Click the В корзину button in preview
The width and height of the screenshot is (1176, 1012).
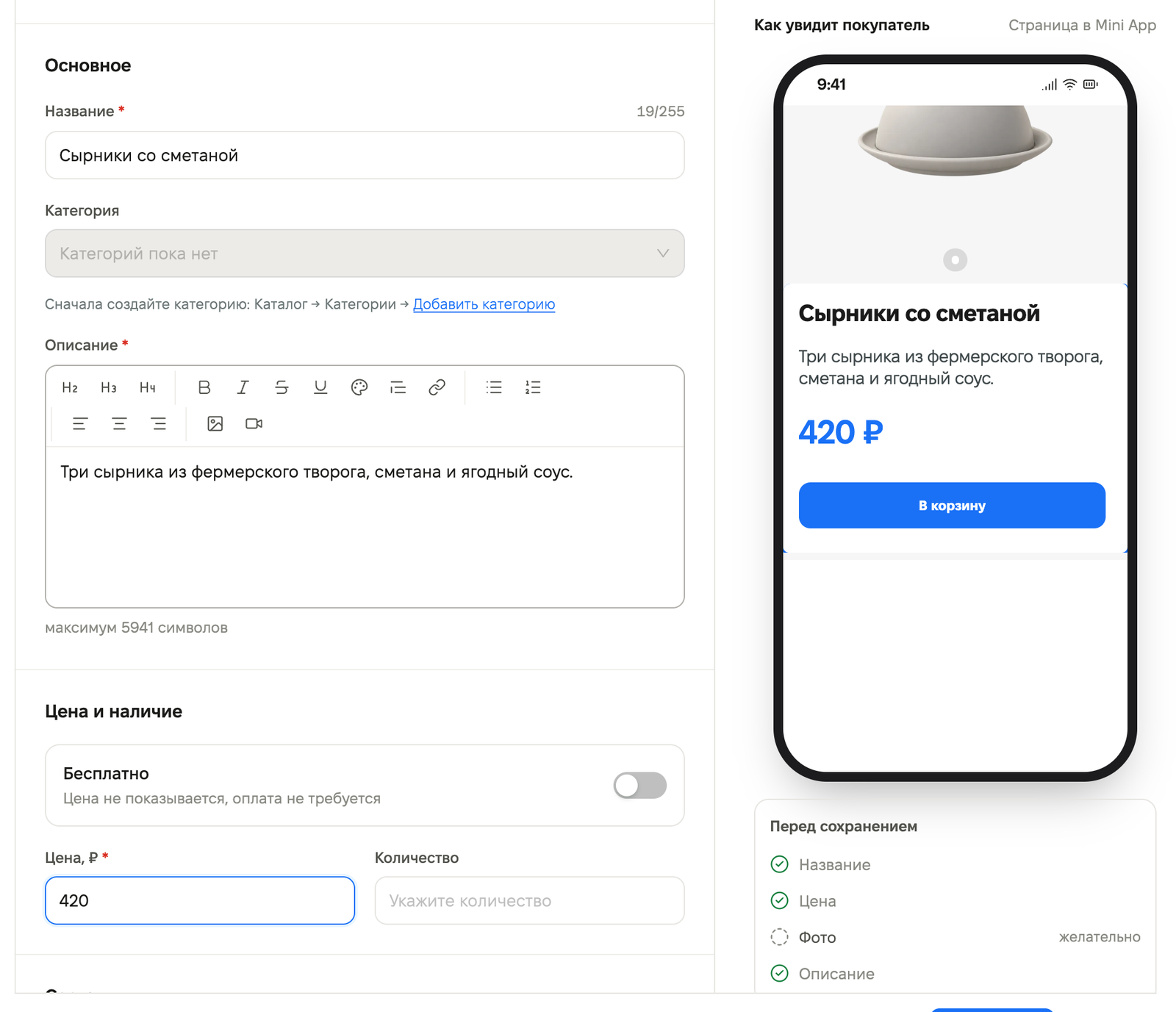point(952,506)
